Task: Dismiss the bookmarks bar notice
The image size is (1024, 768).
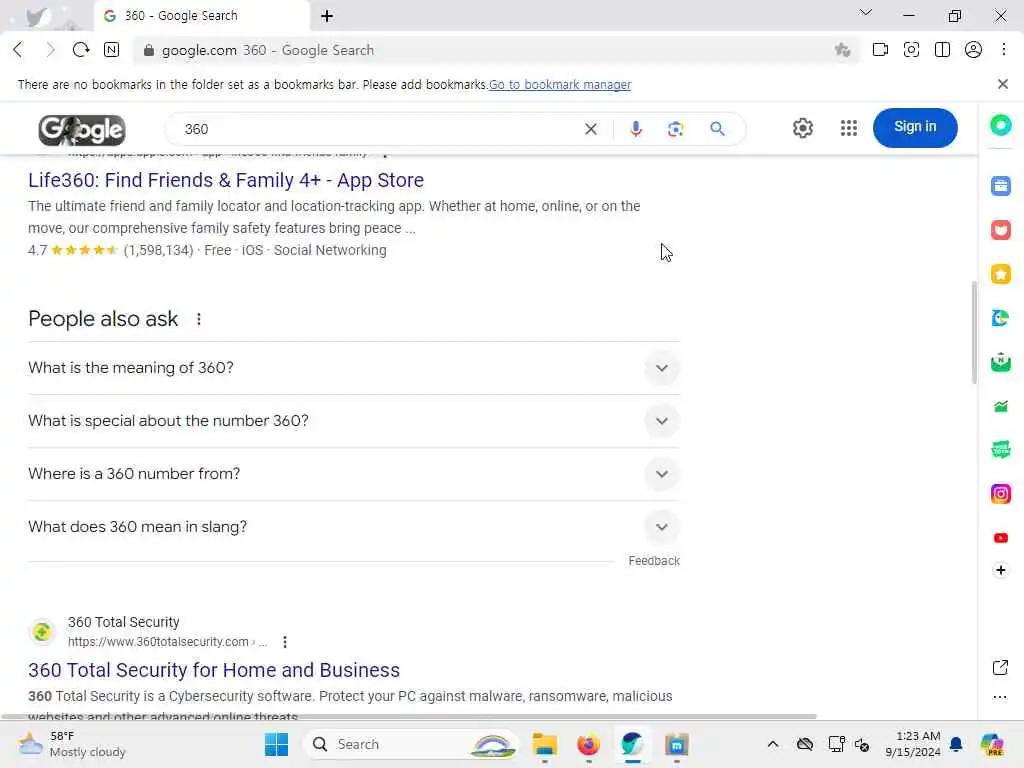Action: pos(1002,84)
